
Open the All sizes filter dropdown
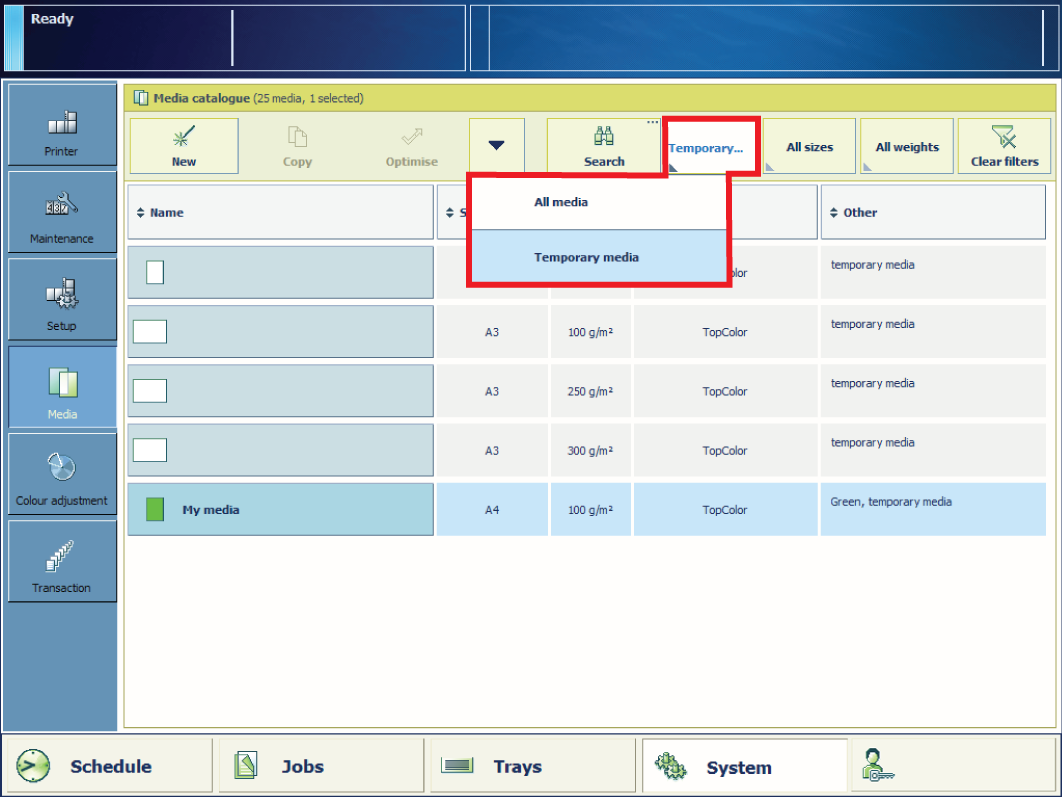tap(809, 147)
